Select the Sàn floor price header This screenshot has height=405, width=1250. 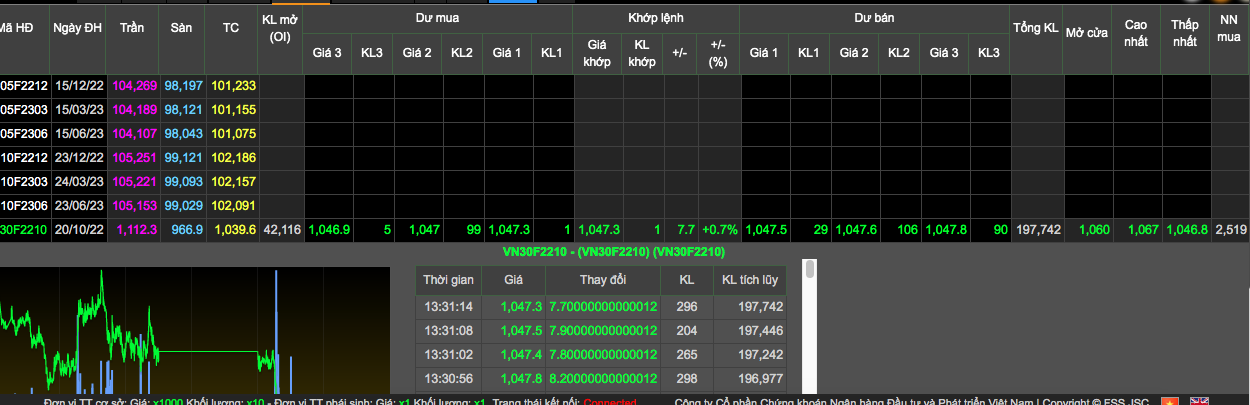pyautogui.click(x=181, y=27)
